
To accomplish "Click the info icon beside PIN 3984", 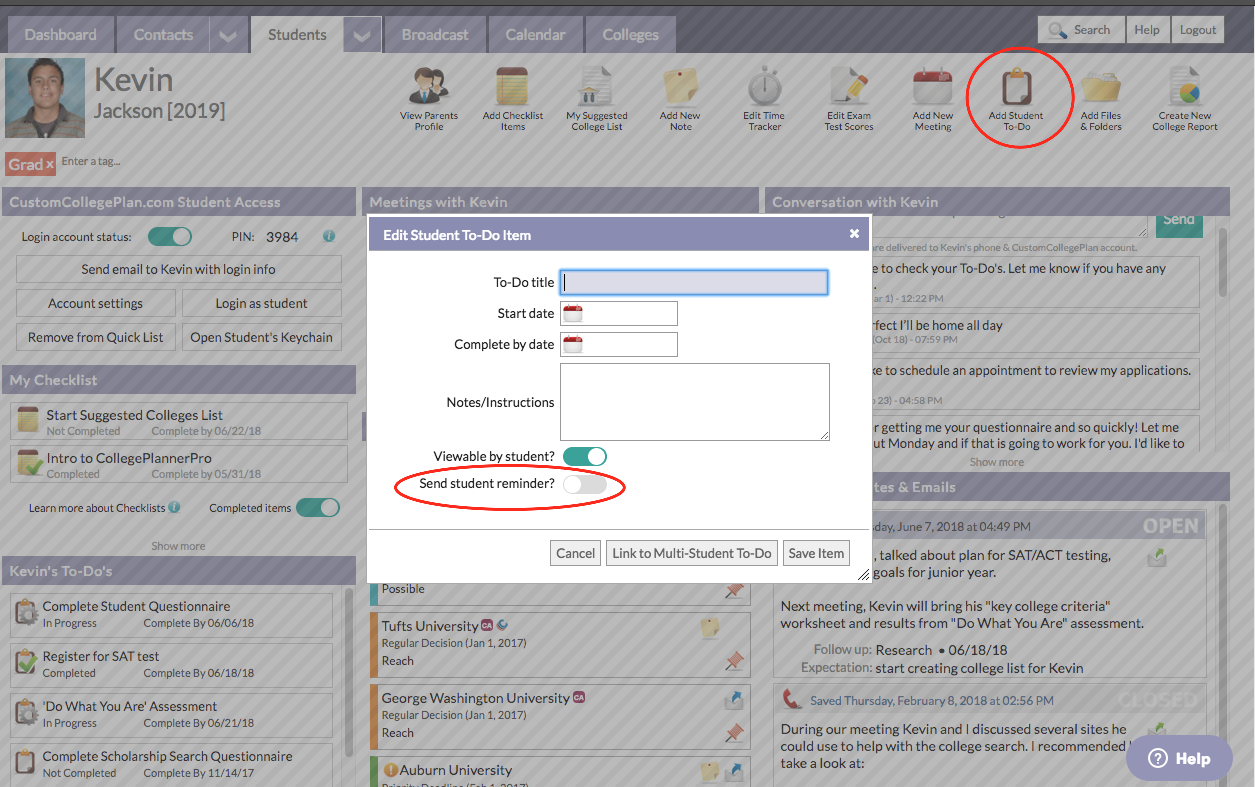I will (328, 237).
